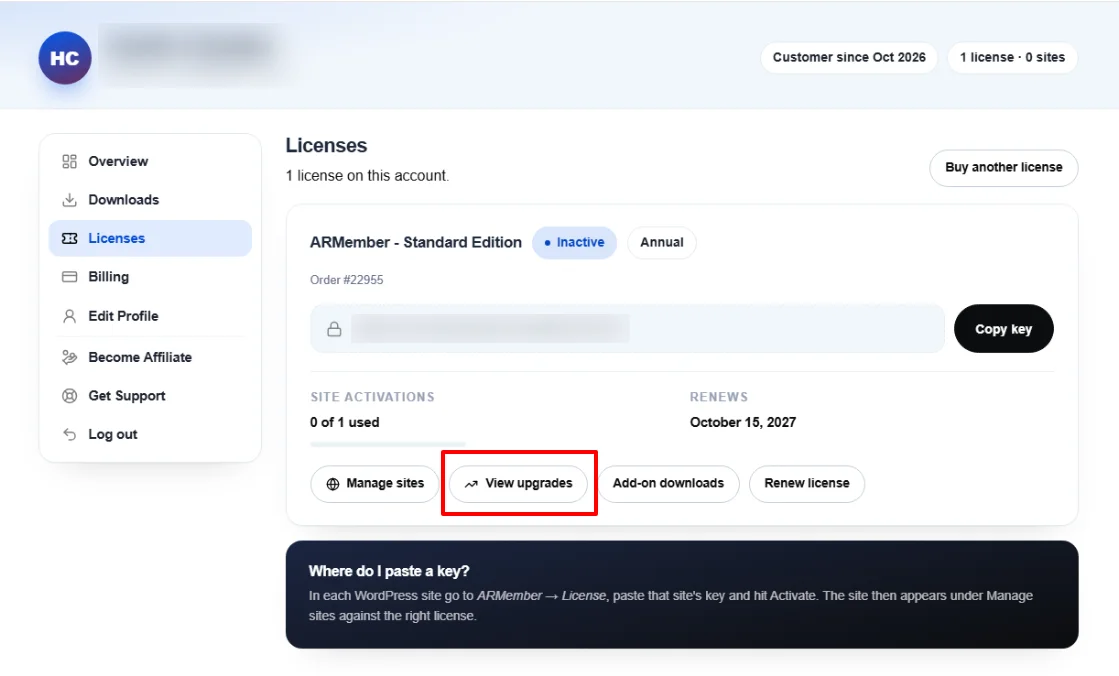The width and height of the screenshot is (1119, 676).
Task: Open Manage sites
Action: coord(375,484)
